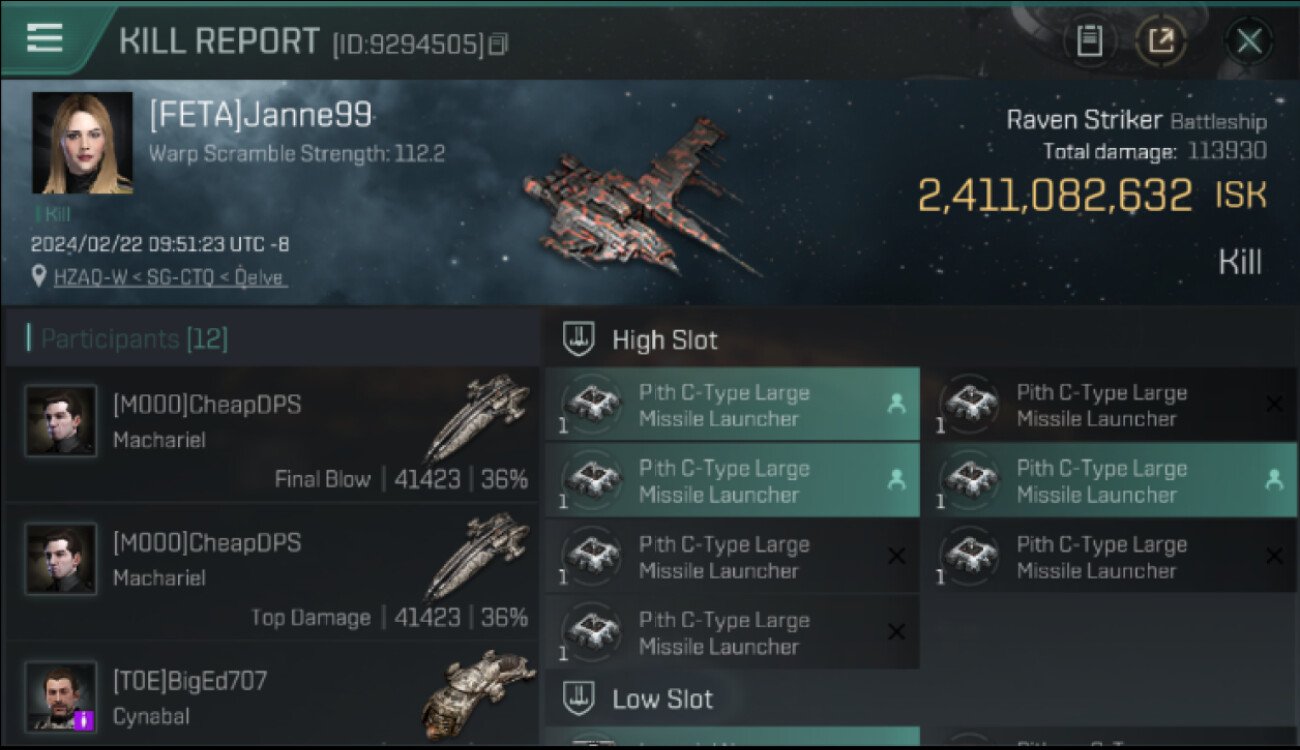This screenshot has width=1300, height=750.
Task: Select the bottom Pith C-Type Large launcher
Action: pyautogui.click(x=733, y=632)
